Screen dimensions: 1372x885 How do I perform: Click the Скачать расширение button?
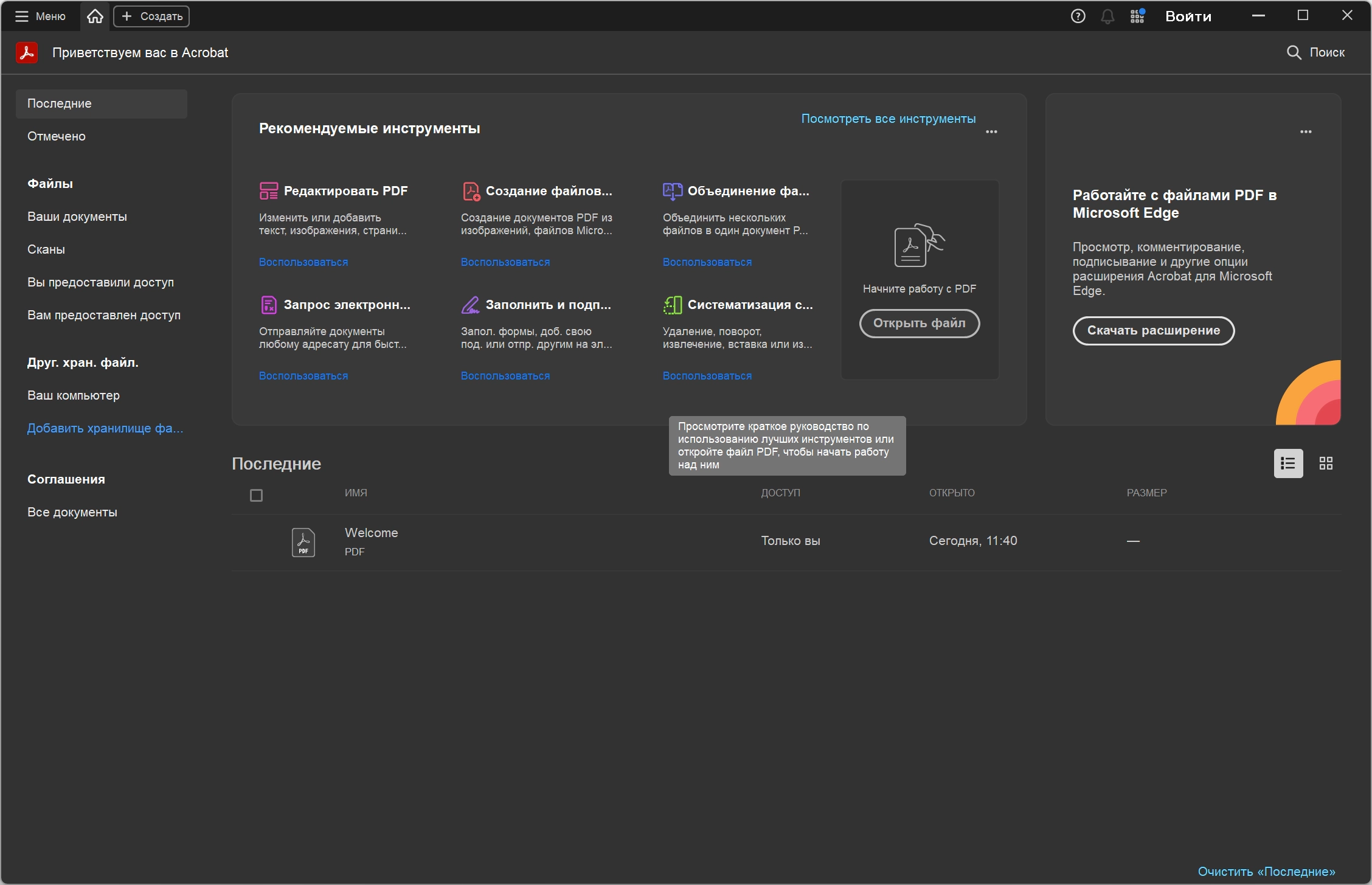[1153, 330]
